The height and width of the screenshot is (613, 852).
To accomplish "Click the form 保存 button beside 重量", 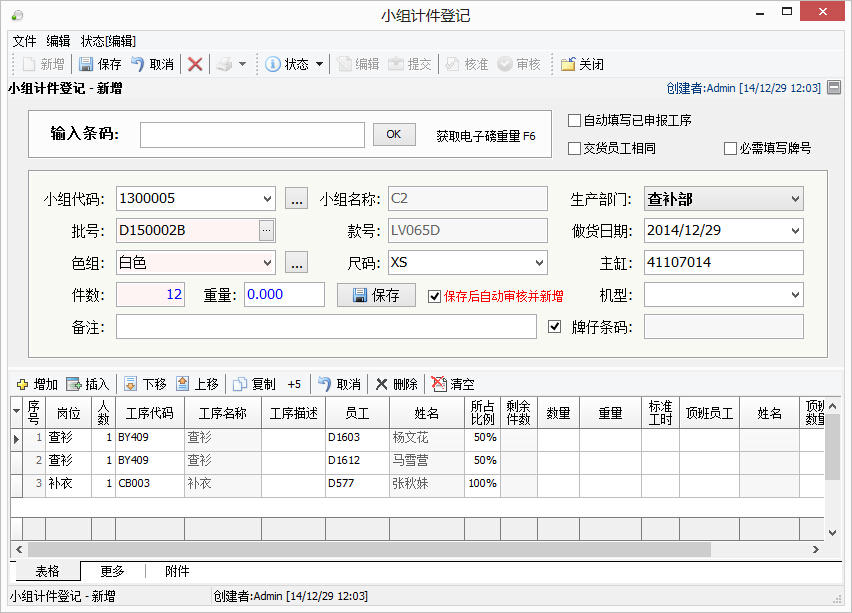I will click(376, 295).
